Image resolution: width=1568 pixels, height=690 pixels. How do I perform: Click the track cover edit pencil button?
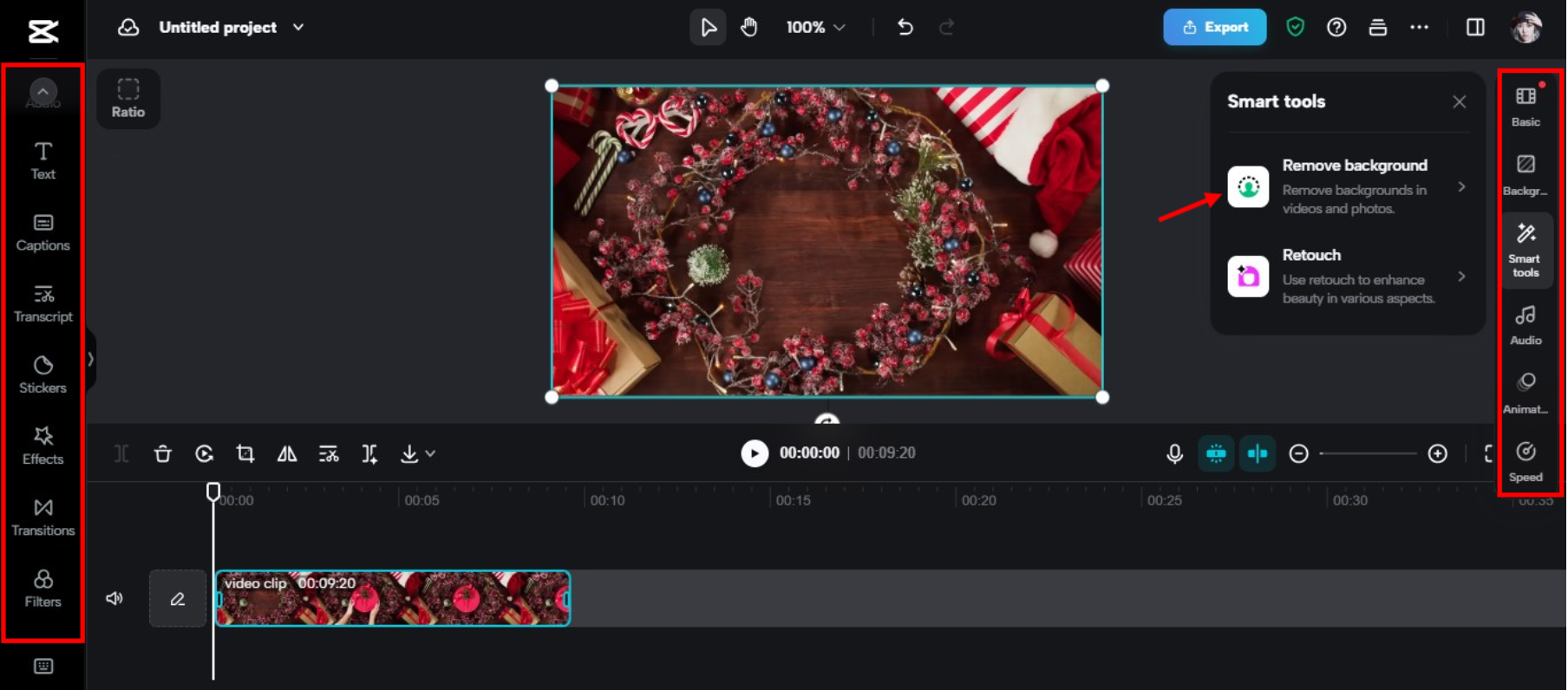(x=178, y=598)
